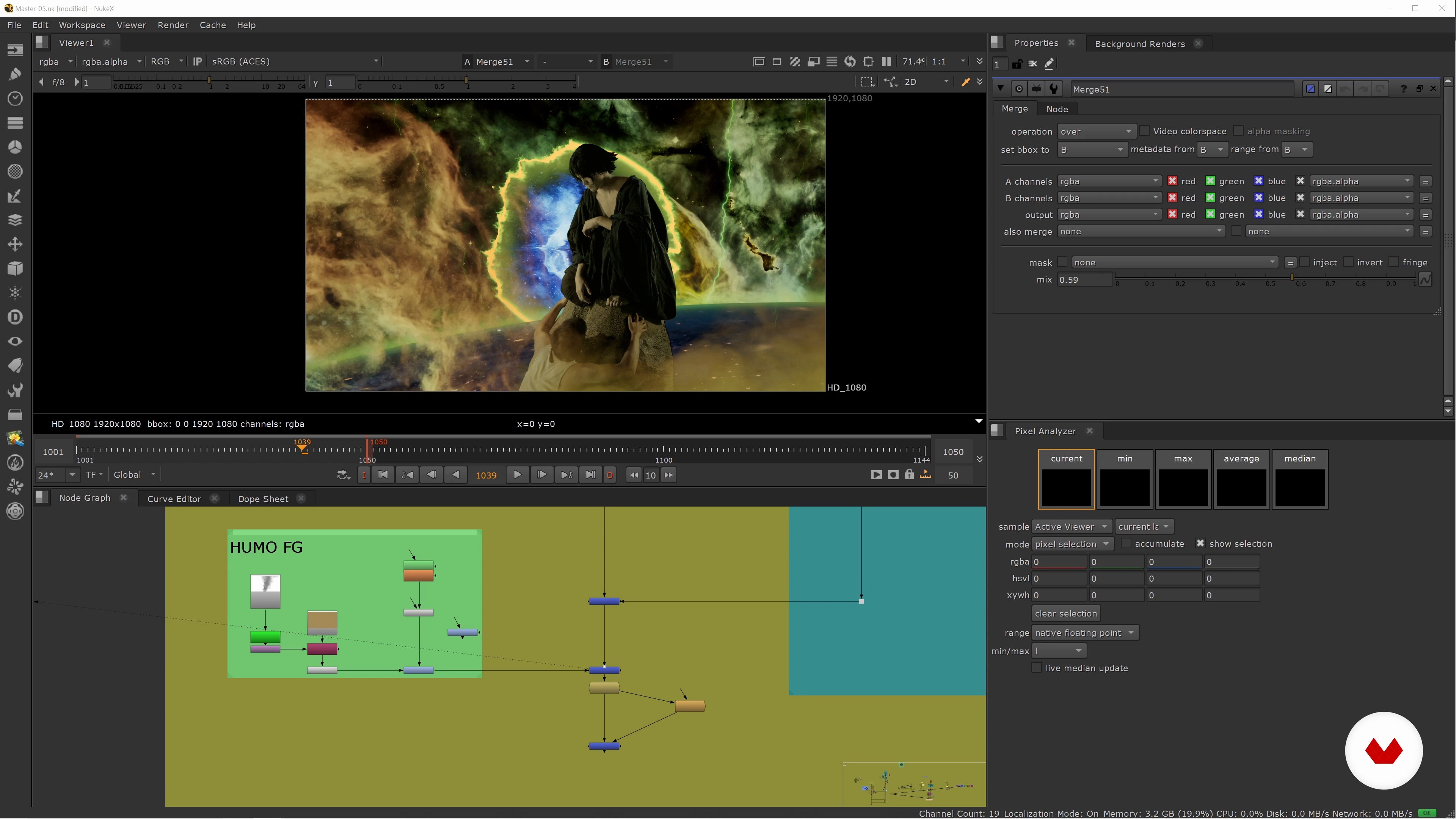Open the Workspace menu
Screen dimensions: 1456x819
tap(82, 25)
